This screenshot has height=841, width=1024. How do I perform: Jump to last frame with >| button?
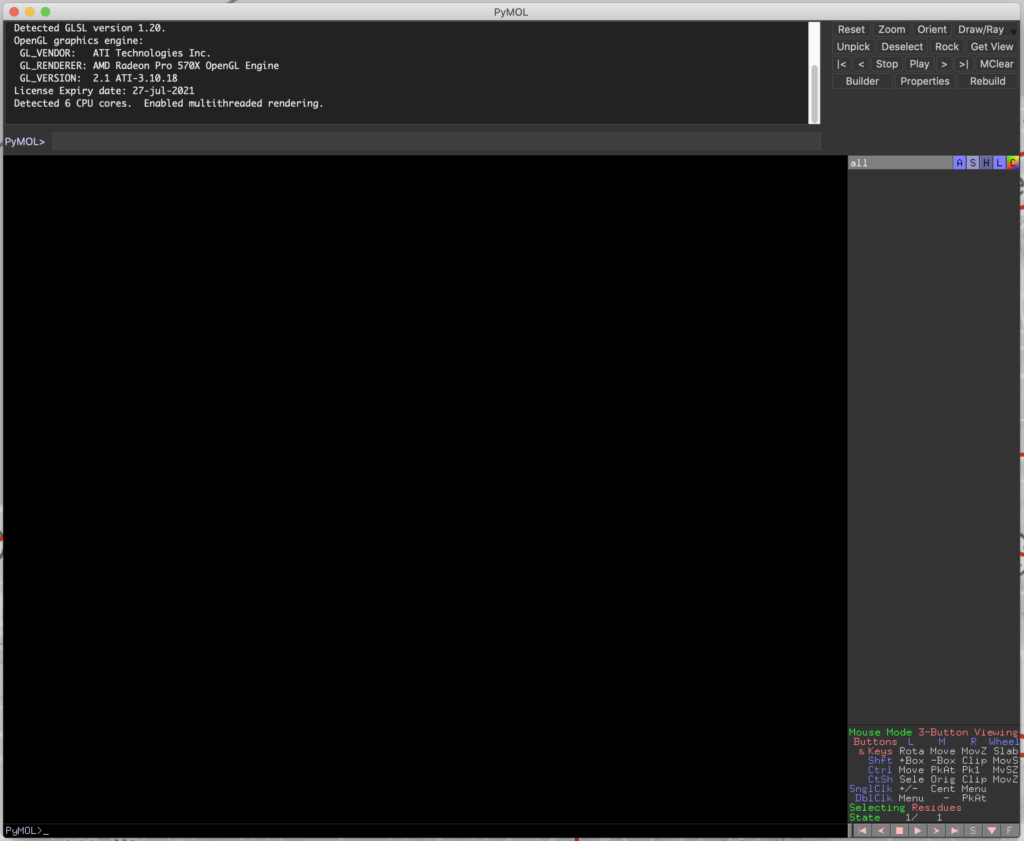963,64
